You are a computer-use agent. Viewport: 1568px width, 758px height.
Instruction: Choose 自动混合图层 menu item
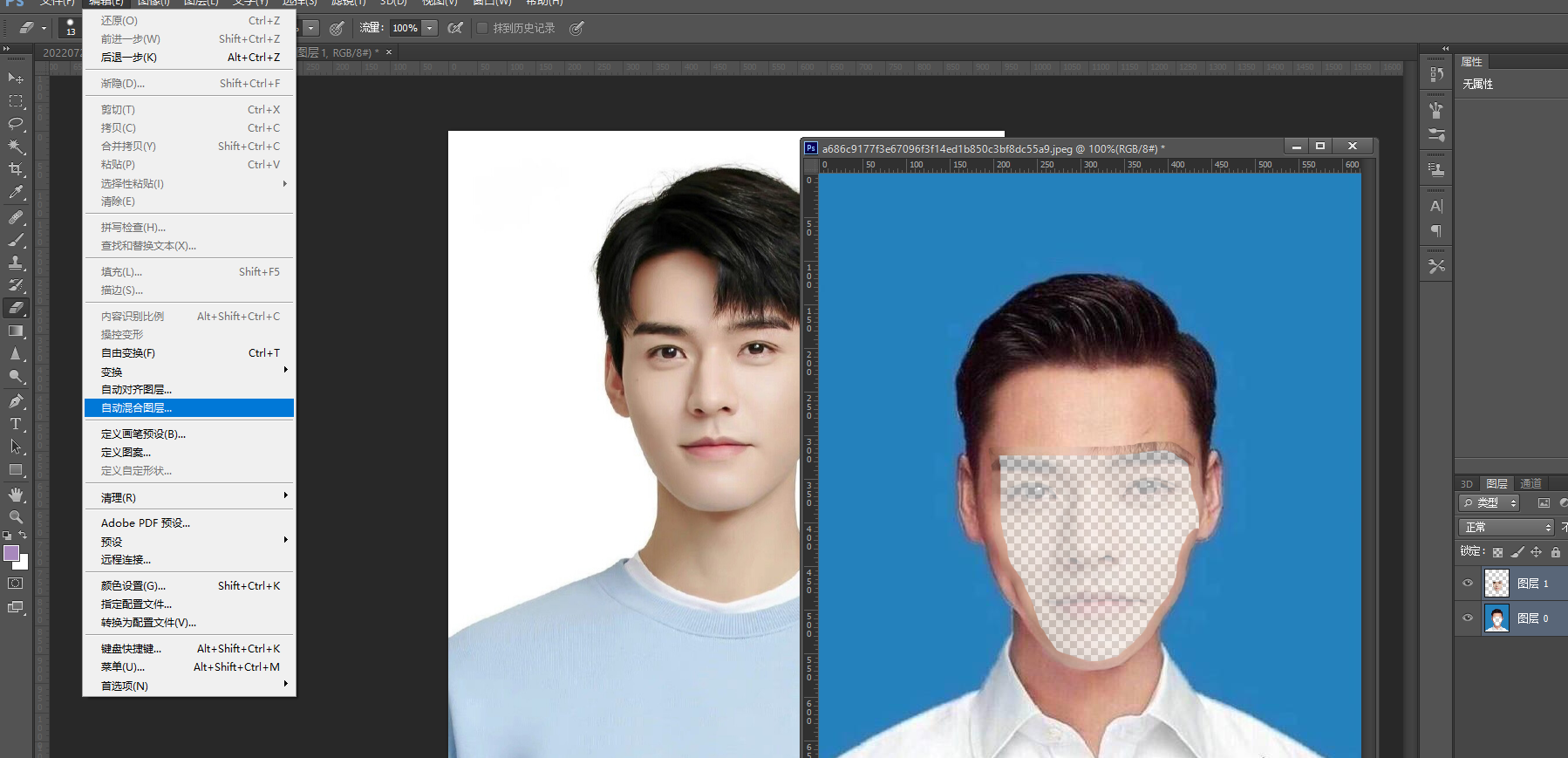click(x=188, y=407)
